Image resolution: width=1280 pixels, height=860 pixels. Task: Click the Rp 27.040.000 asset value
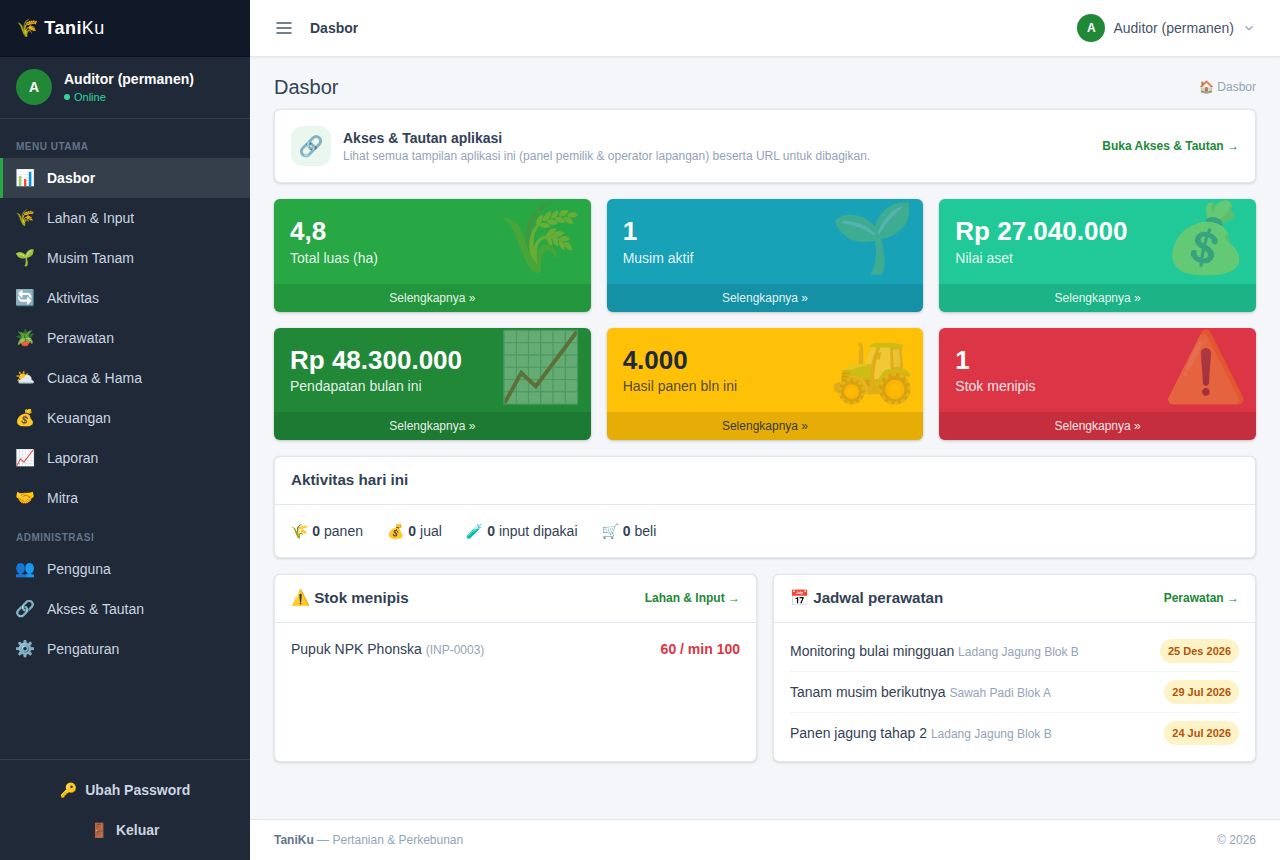coord(1041,231)
